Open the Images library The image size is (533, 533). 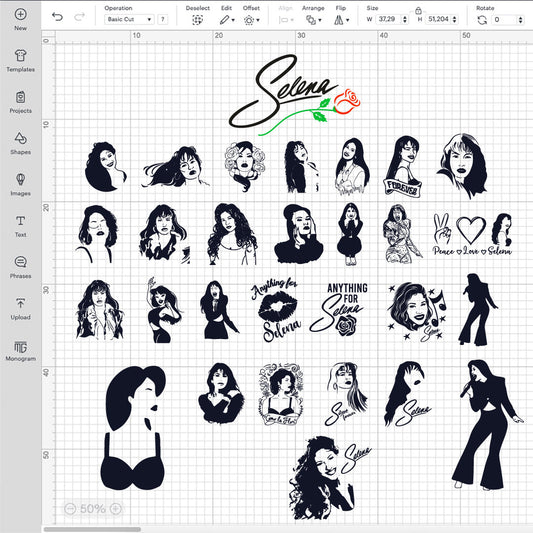point(20,185)
